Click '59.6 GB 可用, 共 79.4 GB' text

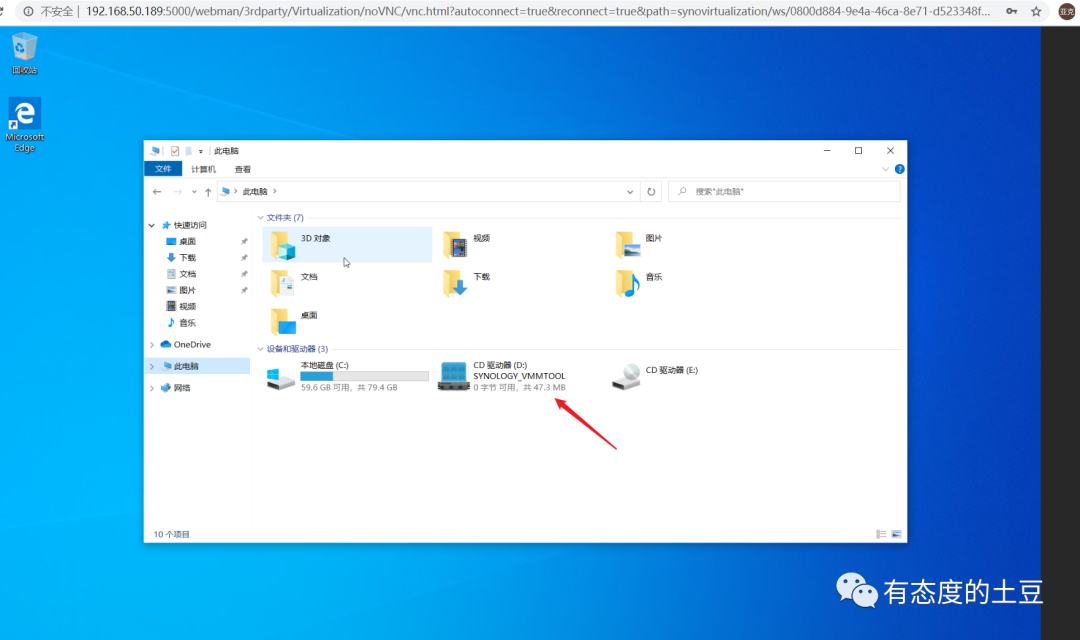[x=349, y=387]
